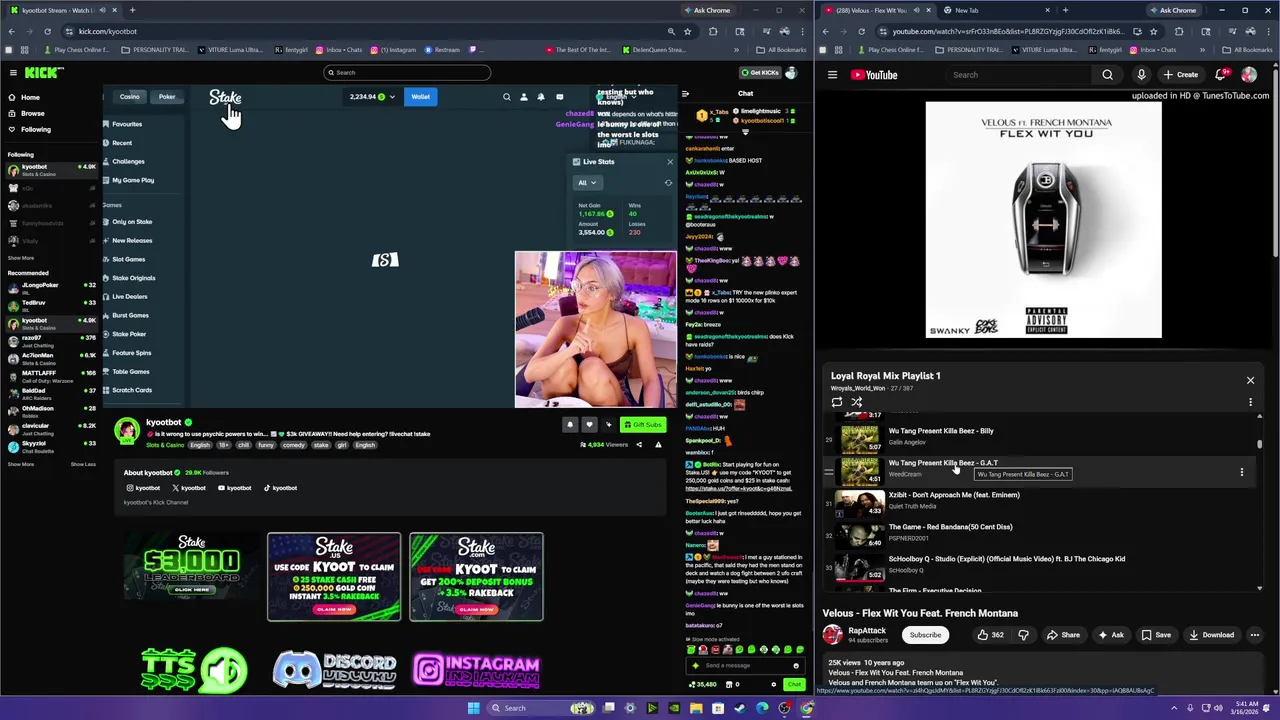Image resolution: width=1280 pixels, height=720 pixels.
Task: Toggle playlist shuffle
Action: [x=857, y=402]
